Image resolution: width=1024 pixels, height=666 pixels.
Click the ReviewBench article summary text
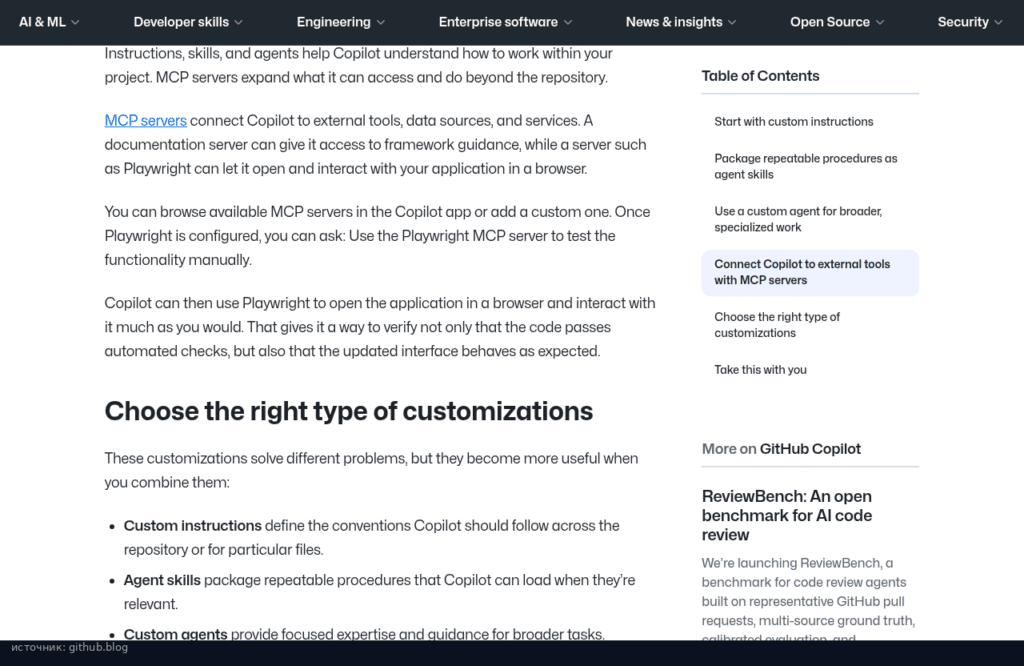pos(808,597)
